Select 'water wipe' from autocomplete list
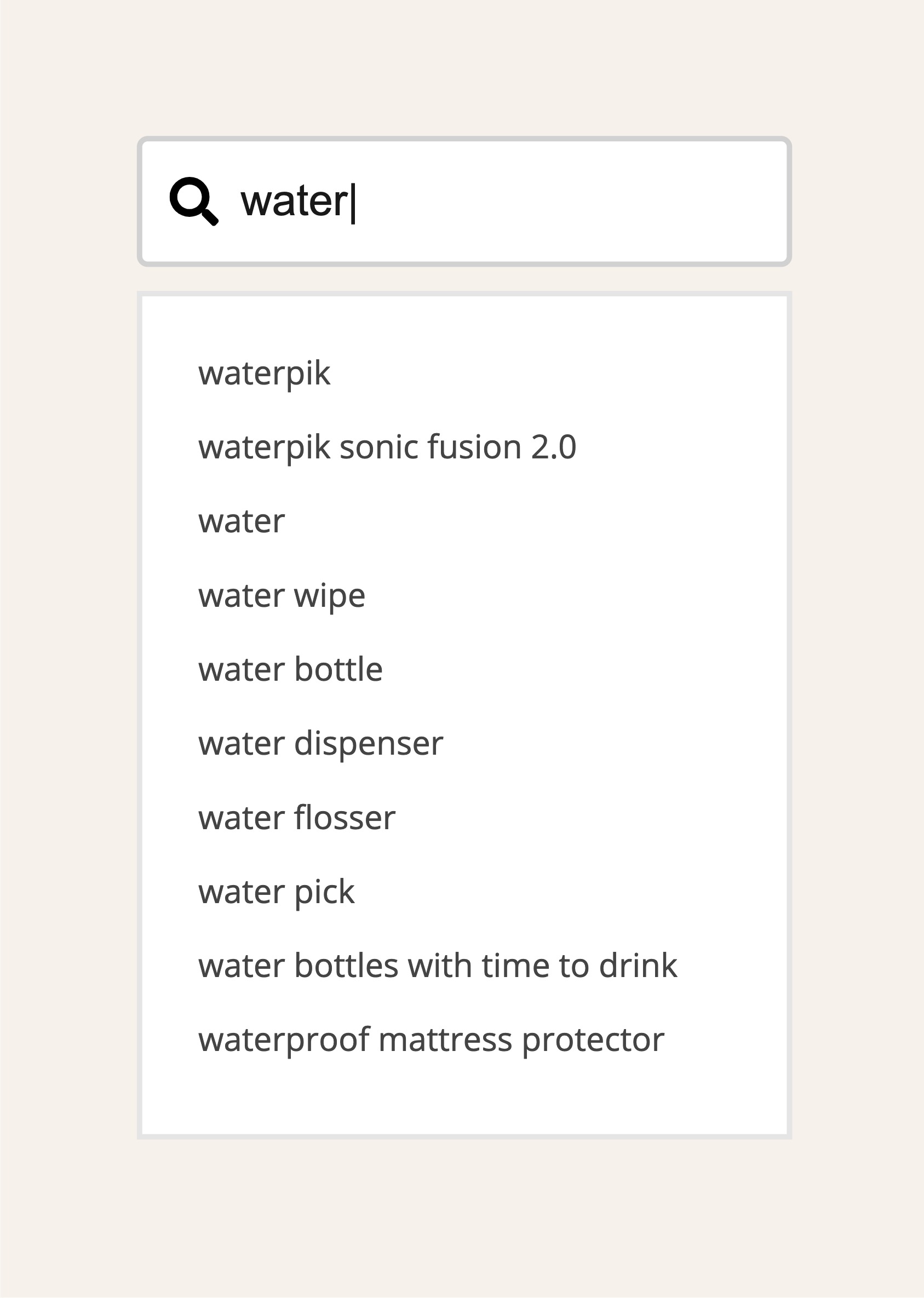This screenshot has height=1298, width=924. point(282,596)
